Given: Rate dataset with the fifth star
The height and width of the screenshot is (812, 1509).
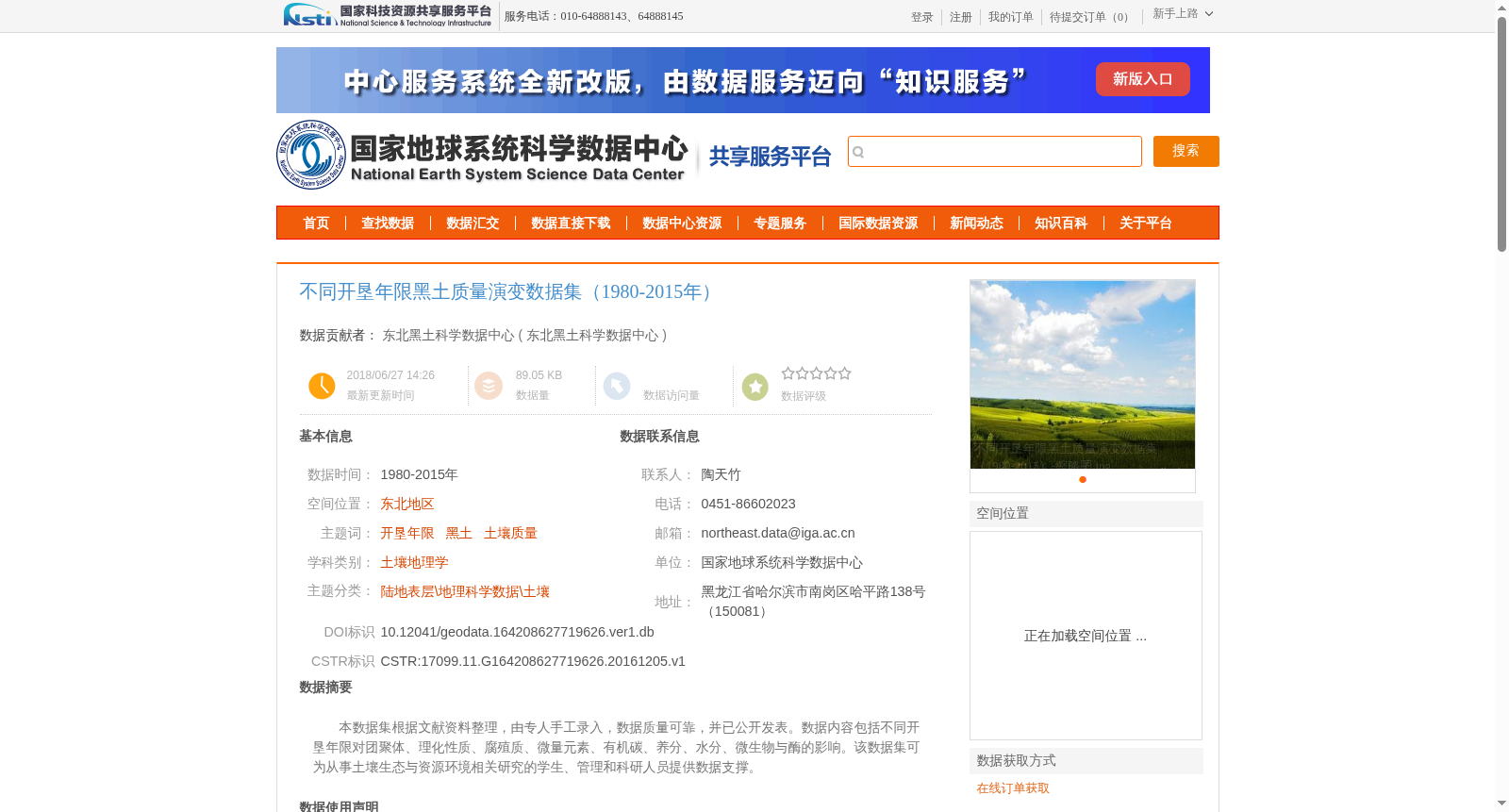Looking at the screenshot, I should click(x=845, y=373).
